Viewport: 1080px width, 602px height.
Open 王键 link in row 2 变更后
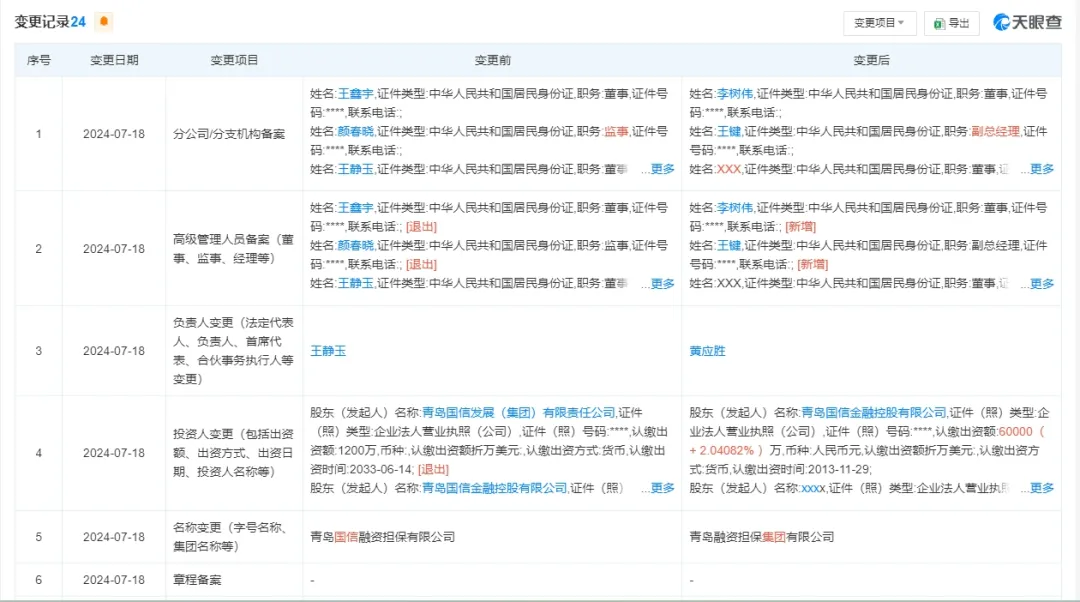click(729, 245)
